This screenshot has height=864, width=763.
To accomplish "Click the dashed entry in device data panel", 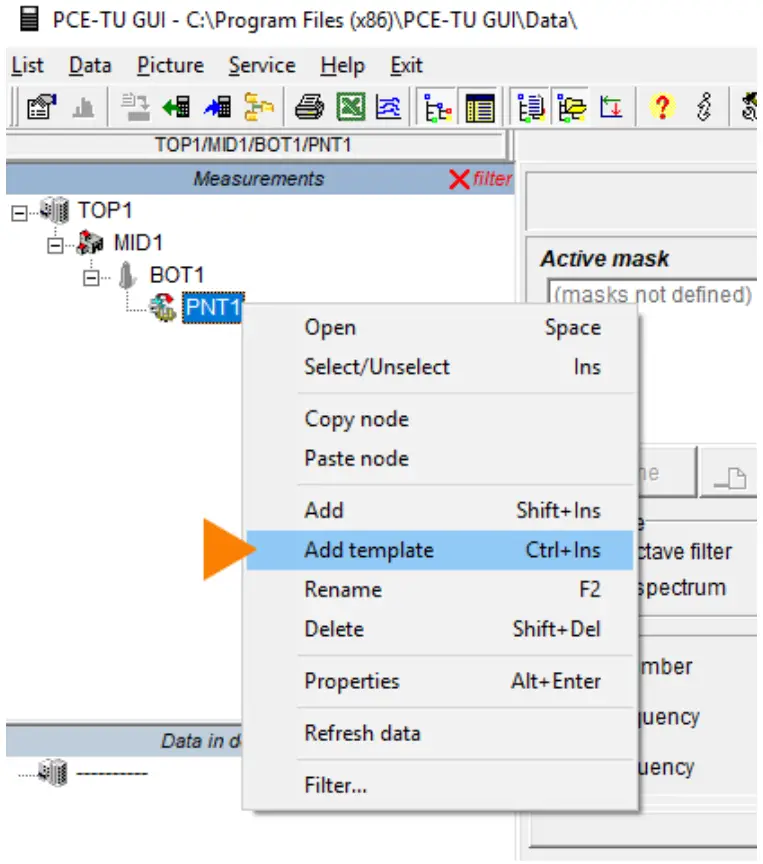I will pos(112,773).
